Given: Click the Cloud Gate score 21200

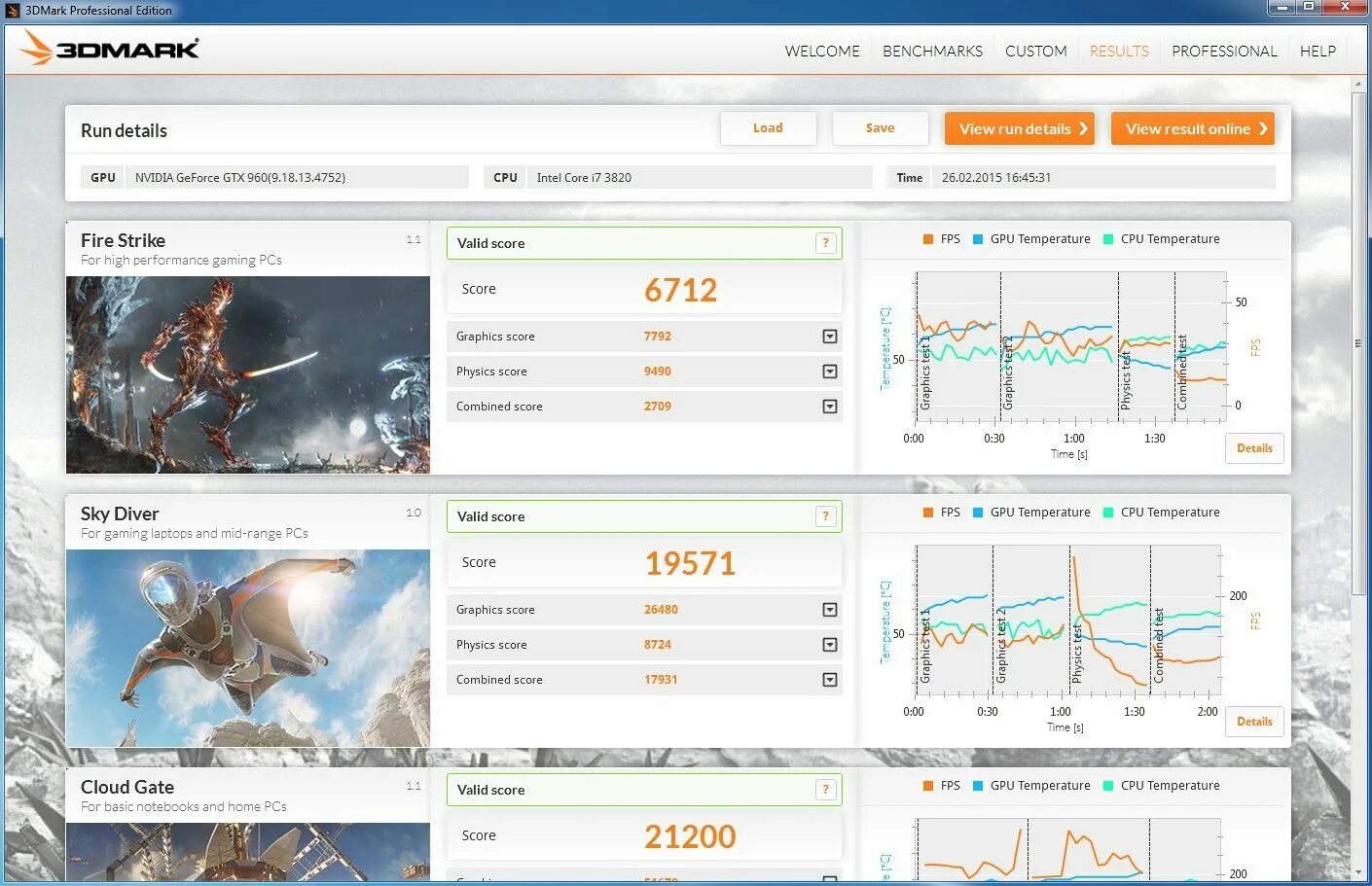Looking at the screenshot, I should [690, 836].
